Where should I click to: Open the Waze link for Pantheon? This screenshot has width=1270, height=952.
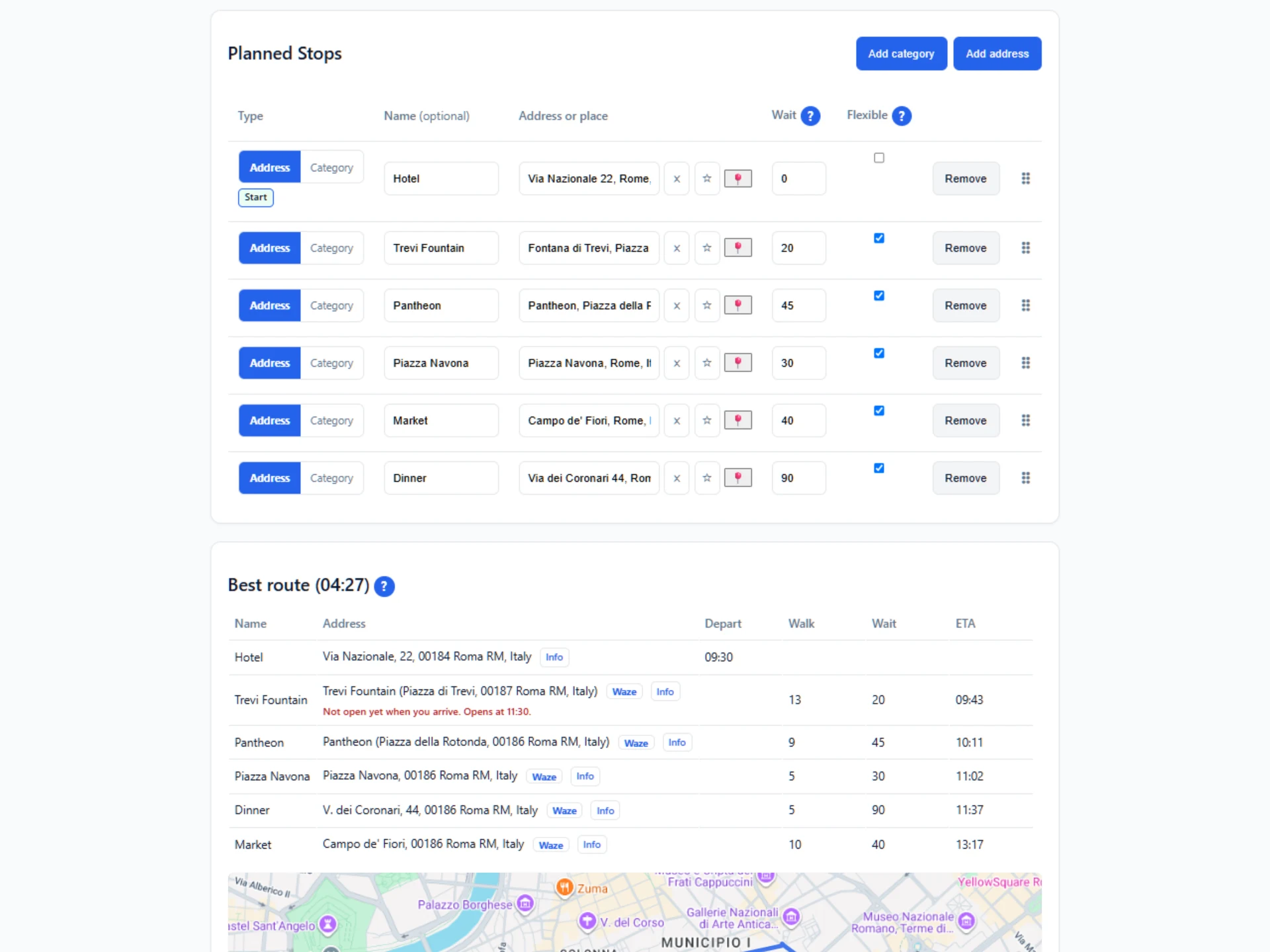636,743
